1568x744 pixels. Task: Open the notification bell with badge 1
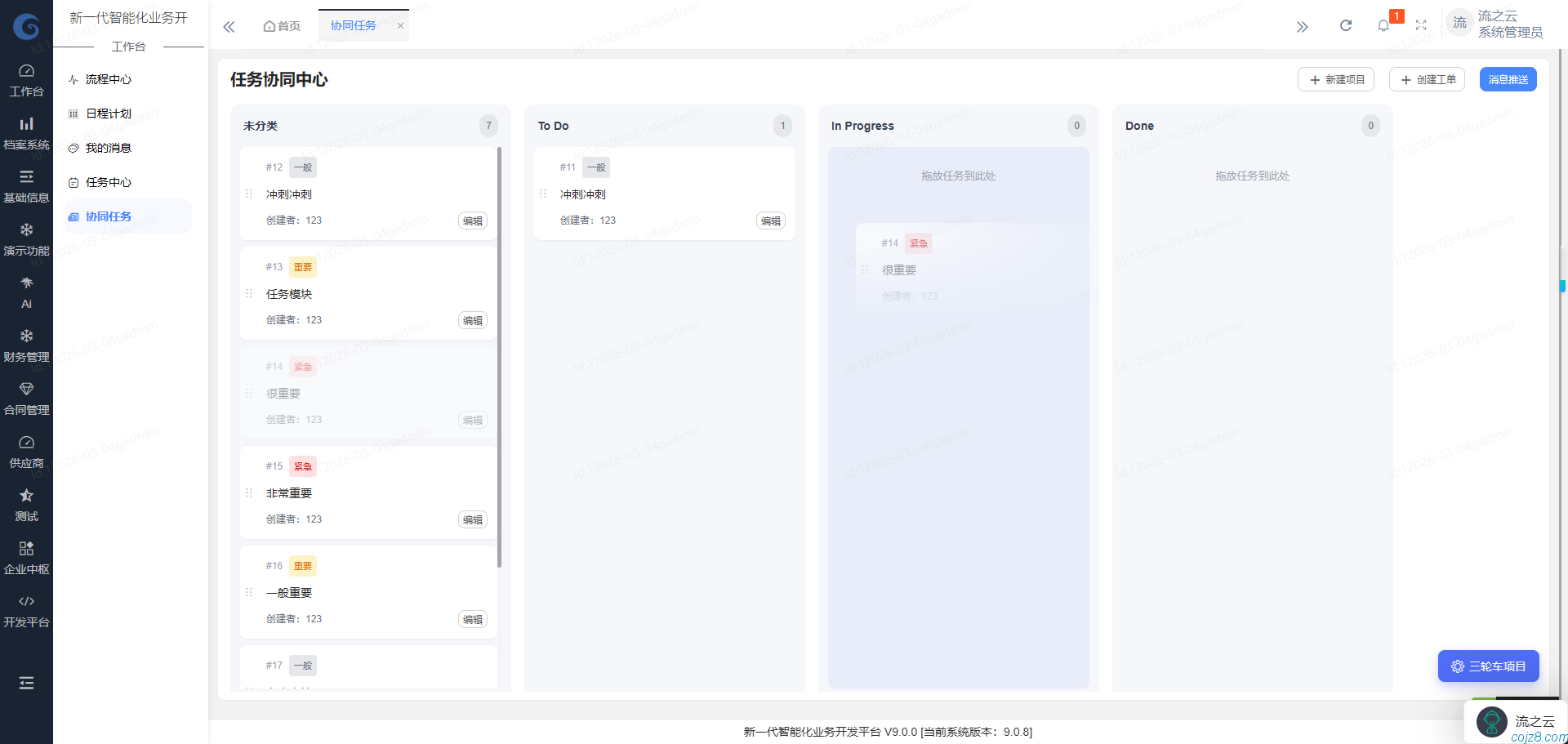1383,25
